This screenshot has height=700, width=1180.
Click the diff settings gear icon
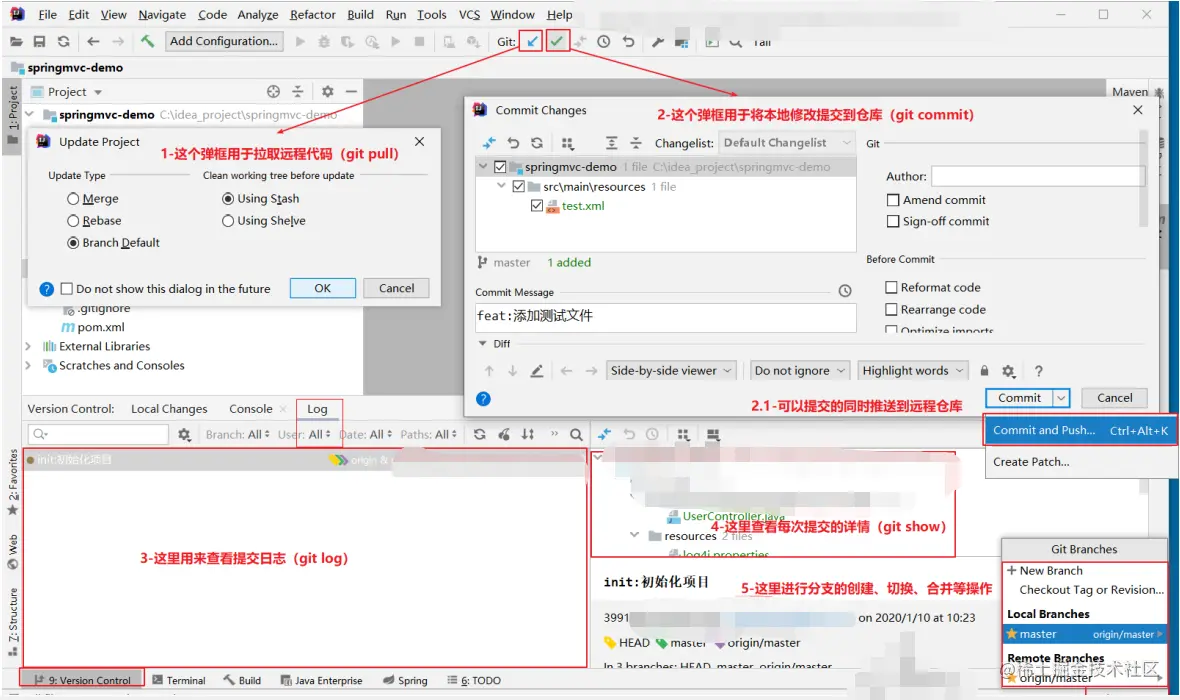pos(1008,371)
